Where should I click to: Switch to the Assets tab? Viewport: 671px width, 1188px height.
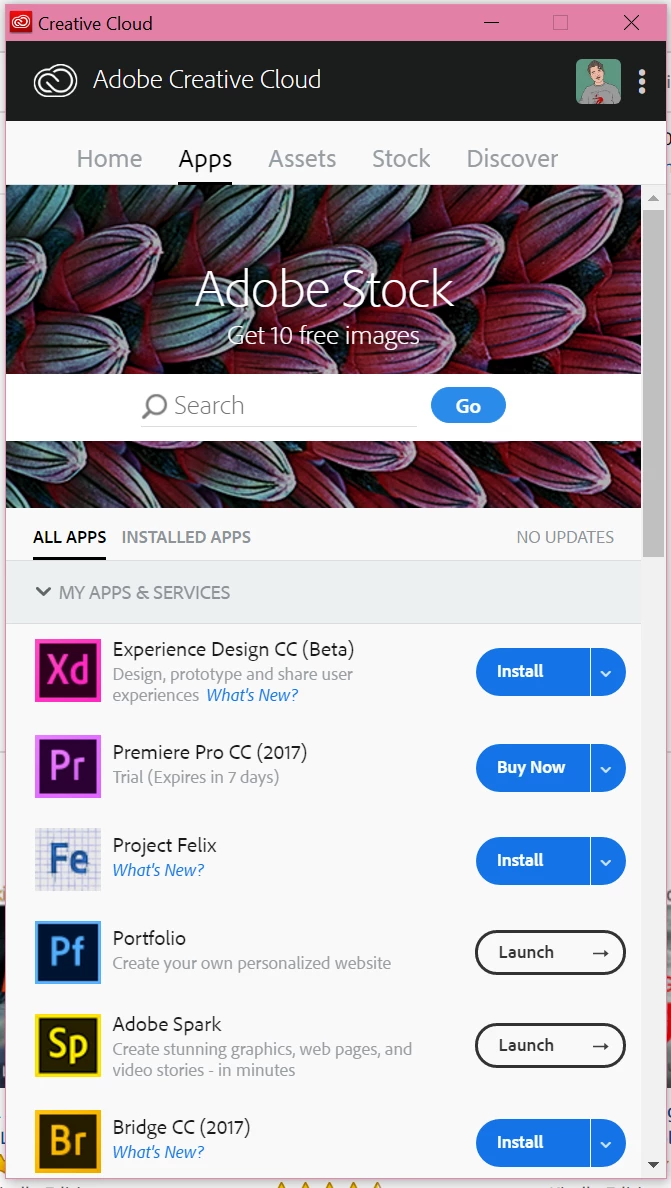click(x=302, y=159)
